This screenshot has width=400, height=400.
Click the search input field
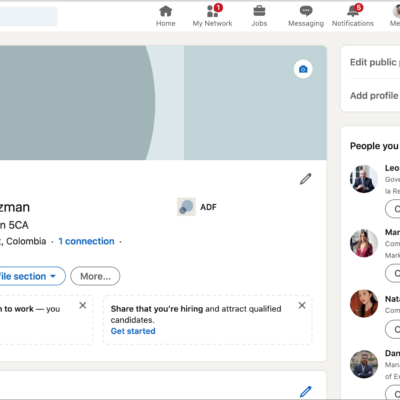coord(29,16)
